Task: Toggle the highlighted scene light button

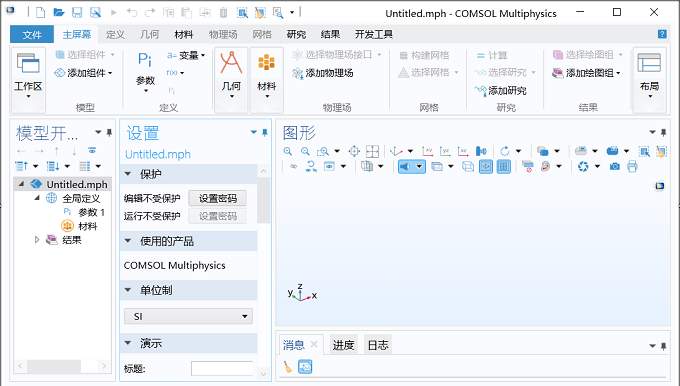Action: click(405, 167)
